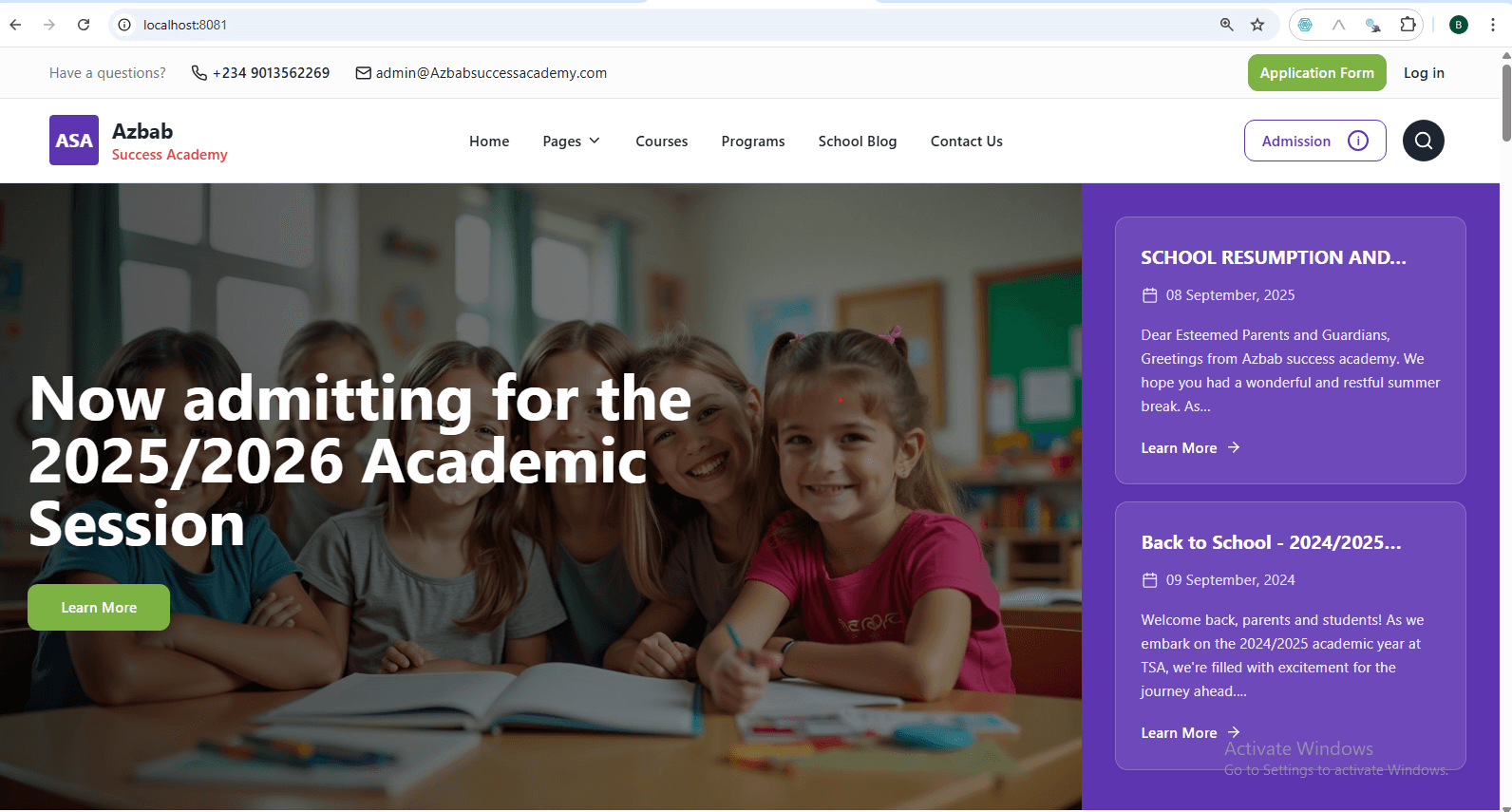
Task: Go back with the browser back arrow
Action: point(16,25)
